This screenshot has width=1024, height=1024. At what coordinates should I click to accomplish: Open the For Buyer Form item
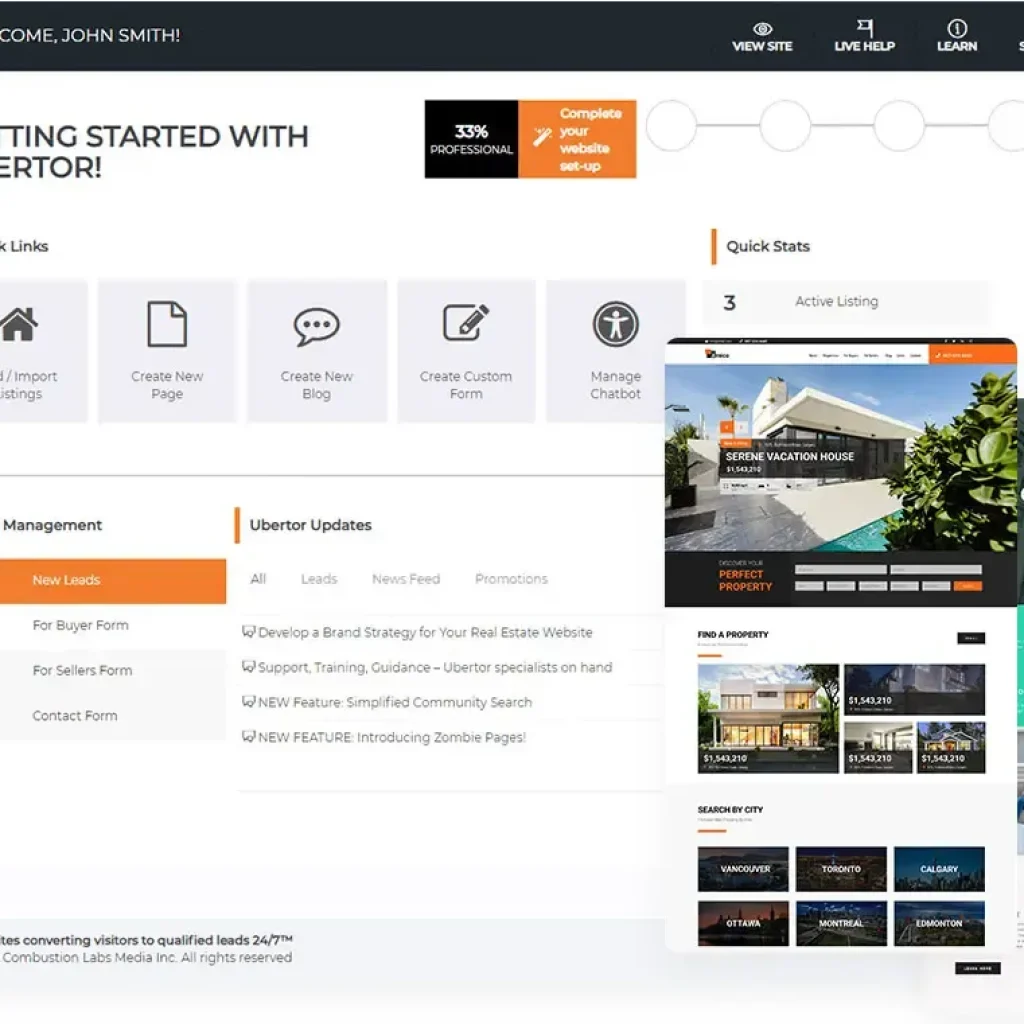[x=80, y=625]
